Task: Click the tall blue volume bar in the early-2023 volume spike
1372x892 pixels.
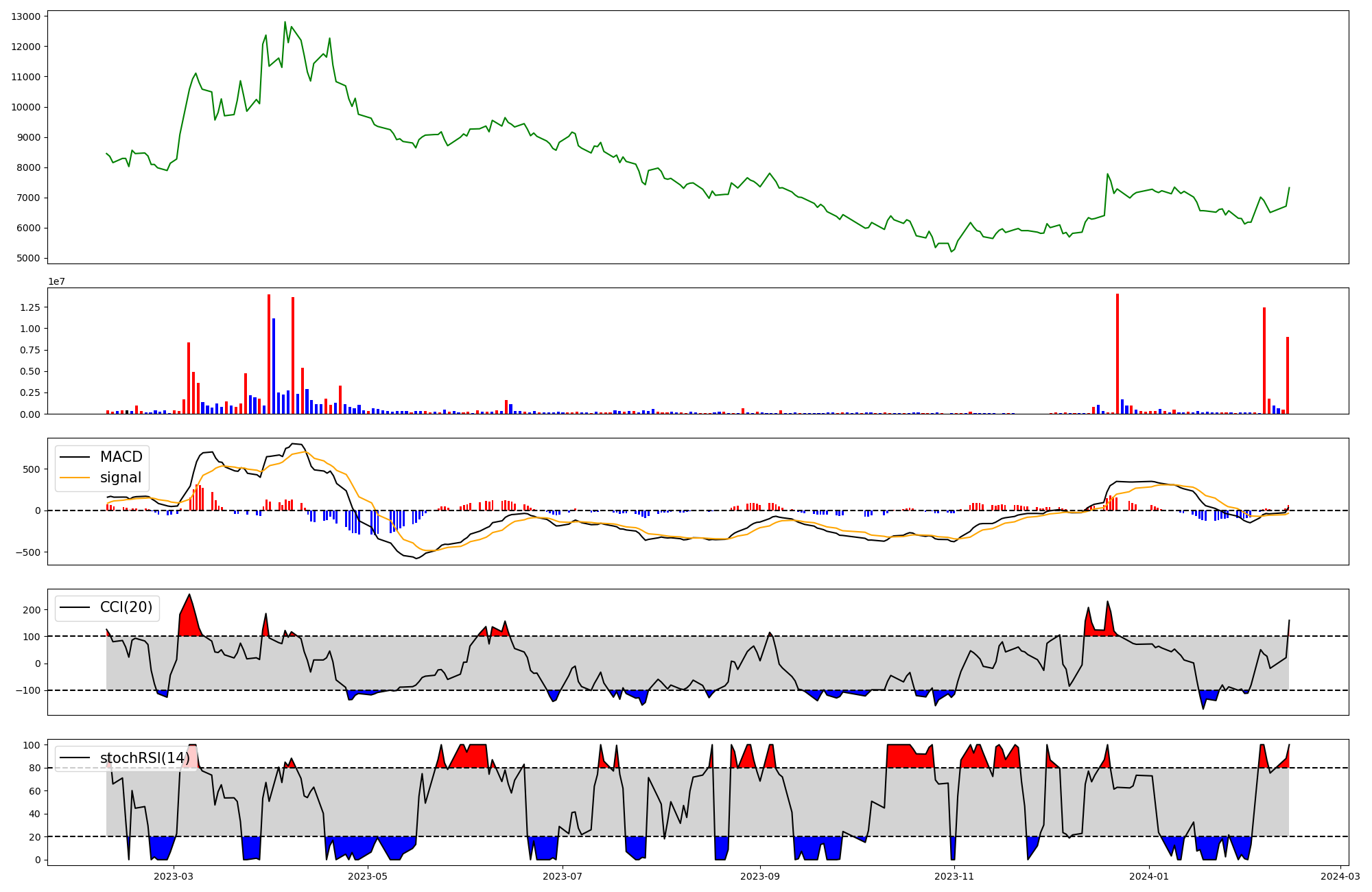Action: click(274, 366)
